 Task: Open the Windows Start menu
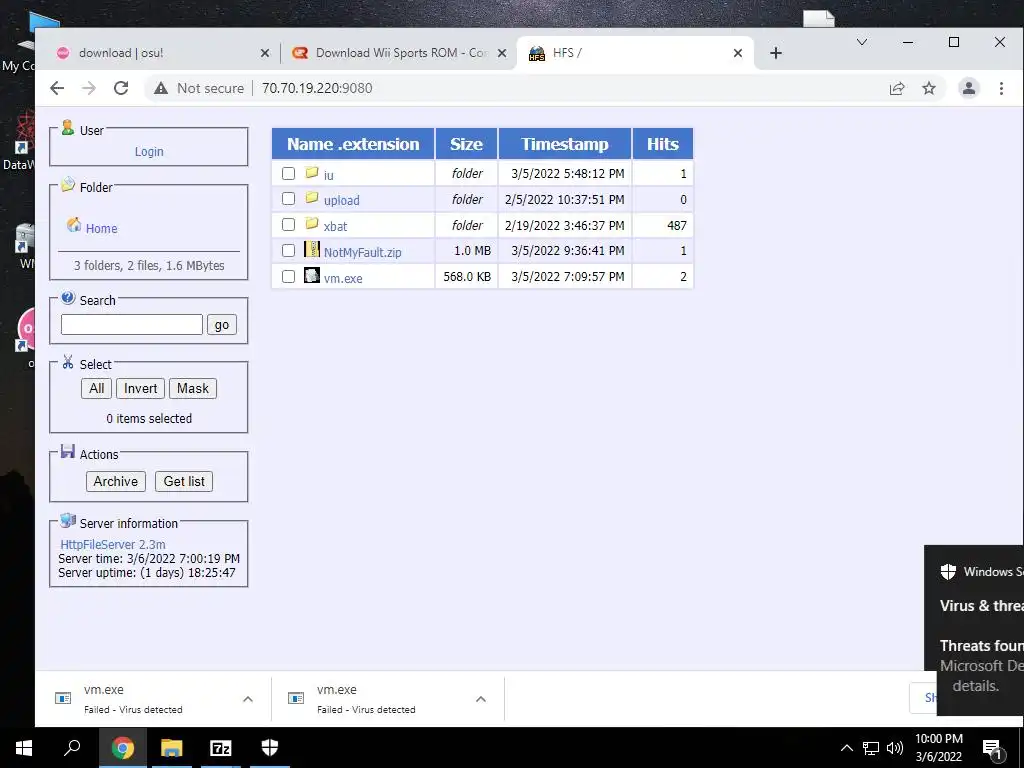24,748
